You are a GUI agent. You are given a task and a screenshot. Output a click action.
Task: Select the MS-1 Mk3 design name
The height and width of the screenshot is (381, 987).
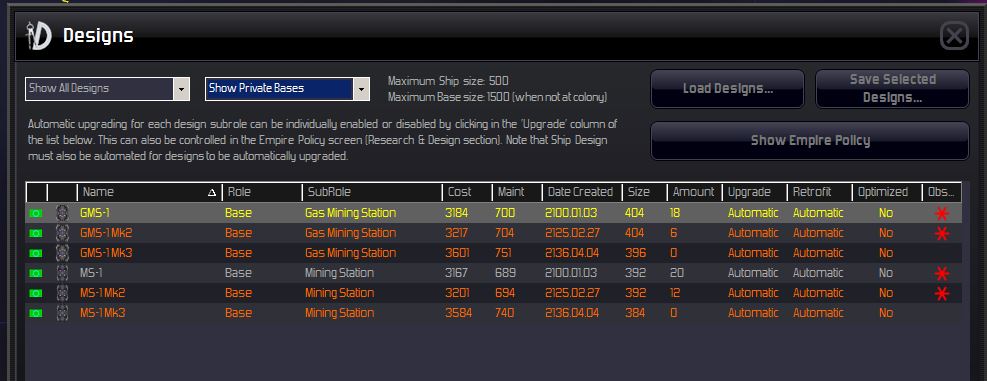pos(103,313)
